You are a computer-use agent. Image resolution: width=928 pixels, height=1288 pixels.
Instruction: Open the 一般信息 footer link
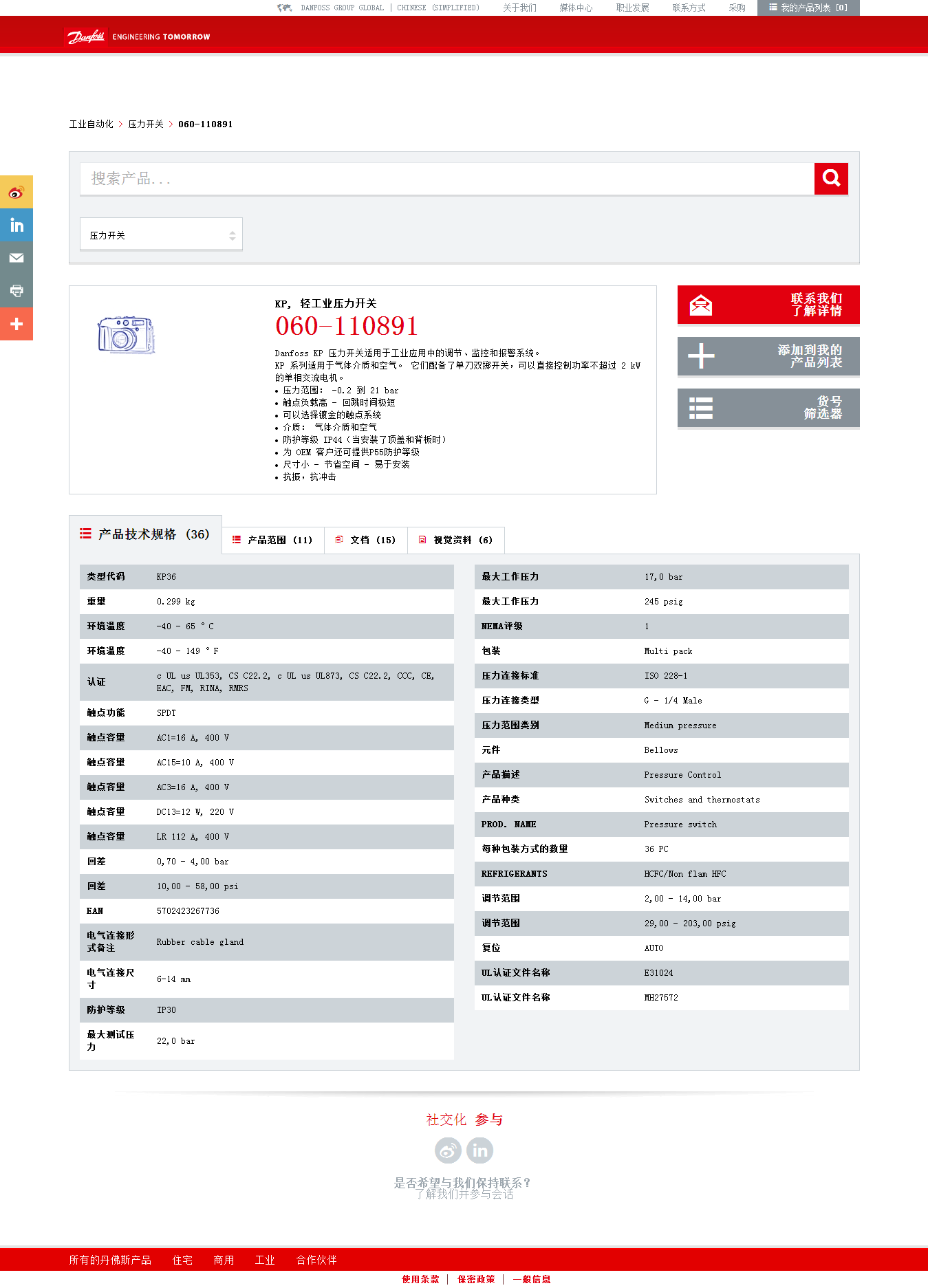pos(532,1279)
